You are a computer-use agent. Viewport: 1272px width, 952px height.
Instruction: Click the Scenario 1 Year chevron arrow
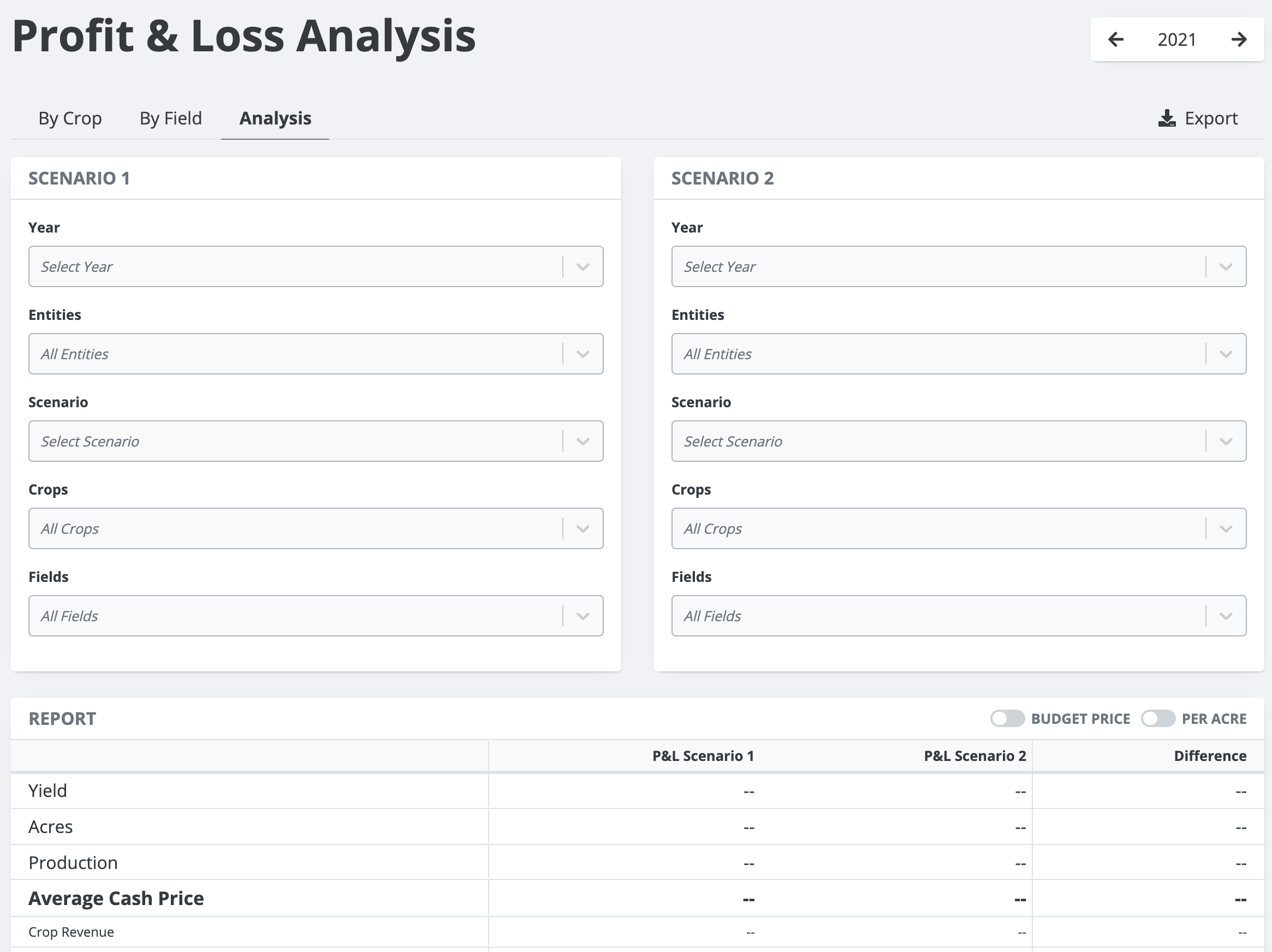(x=582, y=267)
